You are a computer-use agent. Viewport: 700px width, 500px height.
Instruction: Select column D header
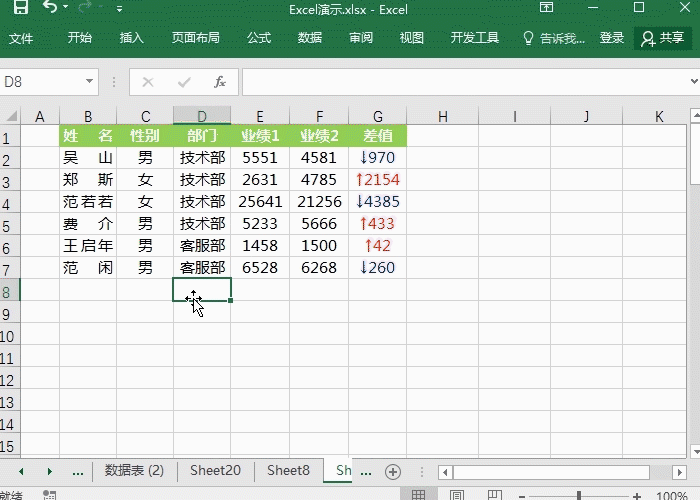coord(202,117)
